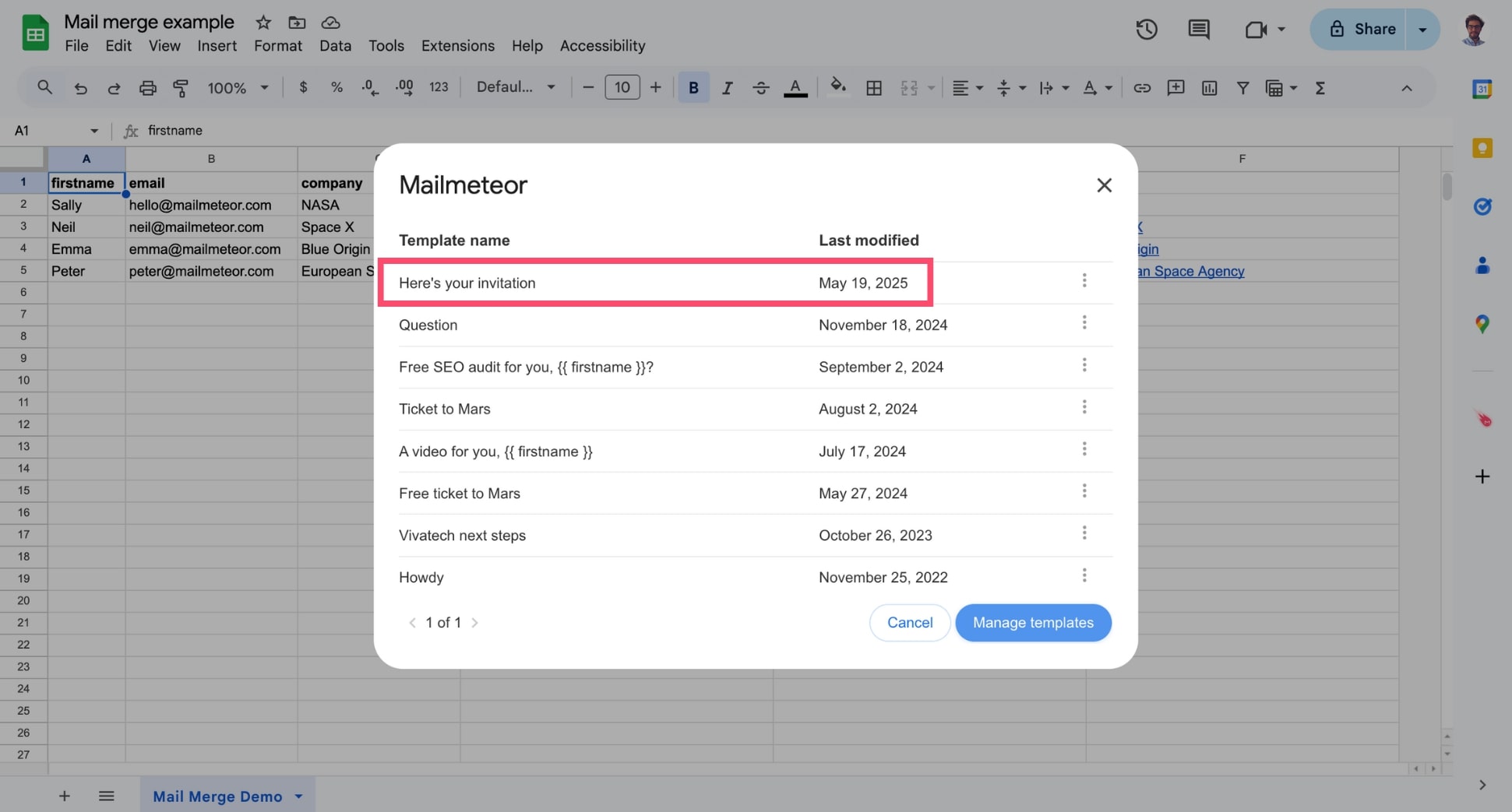Click Manage templates button
The image size is (1512, 812).
[x=1033, y=623]
